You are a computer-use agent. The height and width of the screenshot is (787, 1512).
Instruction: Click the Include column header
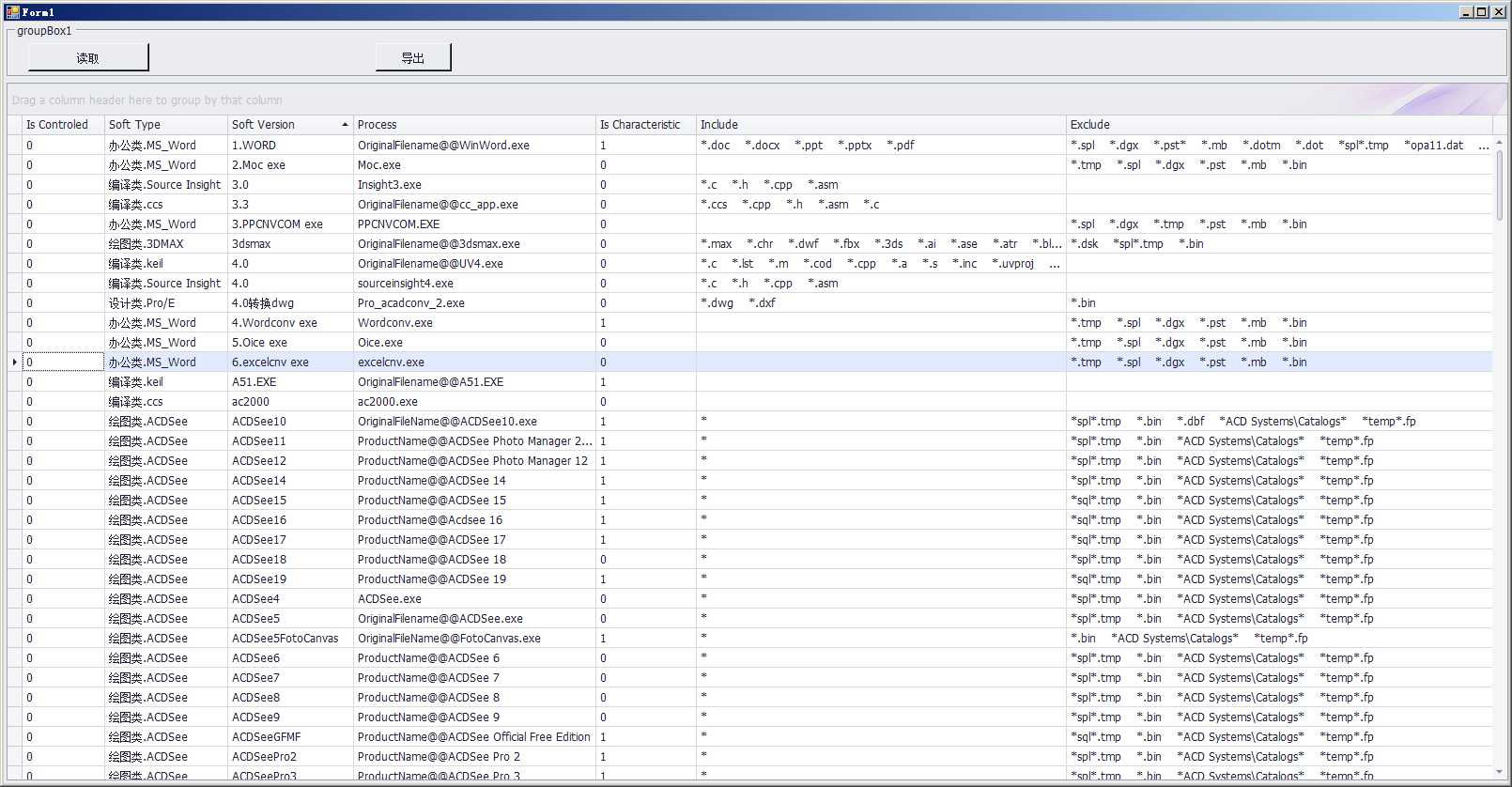881,124
